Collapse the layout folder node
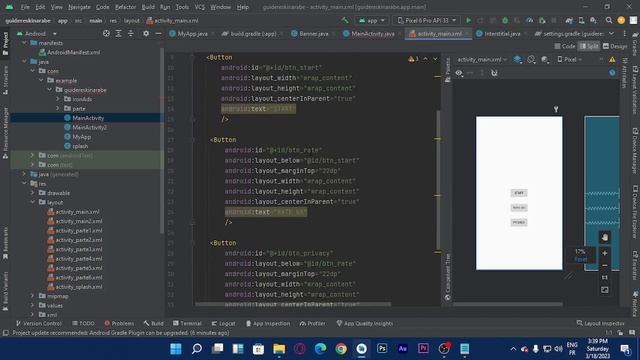This screenshot has width=640, height=360. click(32, 202)
